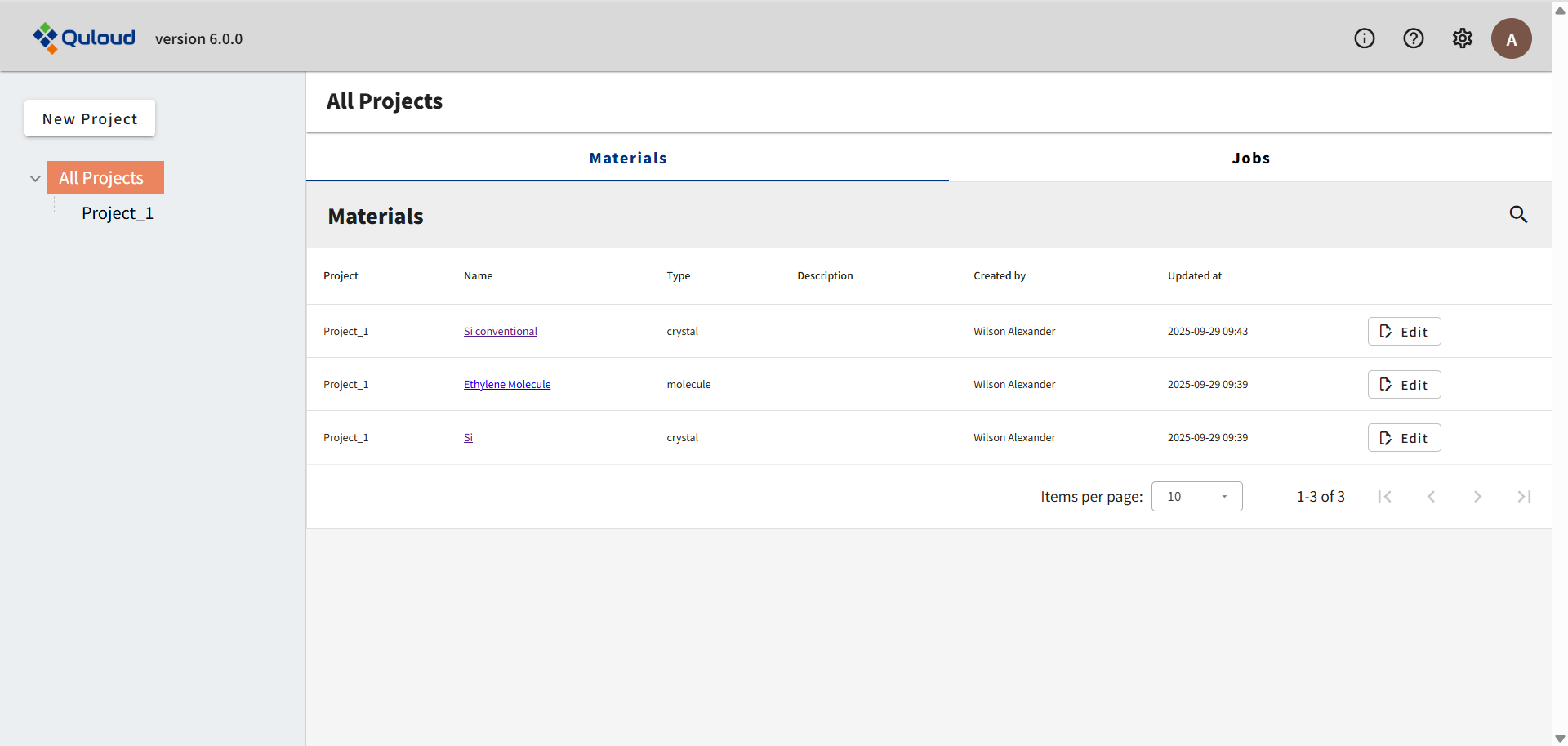Open the Ethylene Molecule material link

tap(507, 384)
